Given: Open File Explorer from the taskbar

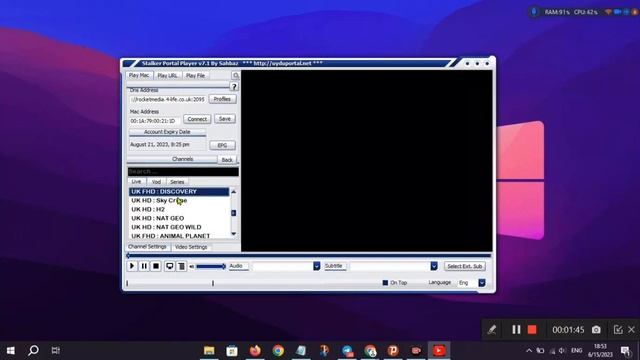Looking at the screenshot, I should [x=209, y=351].
